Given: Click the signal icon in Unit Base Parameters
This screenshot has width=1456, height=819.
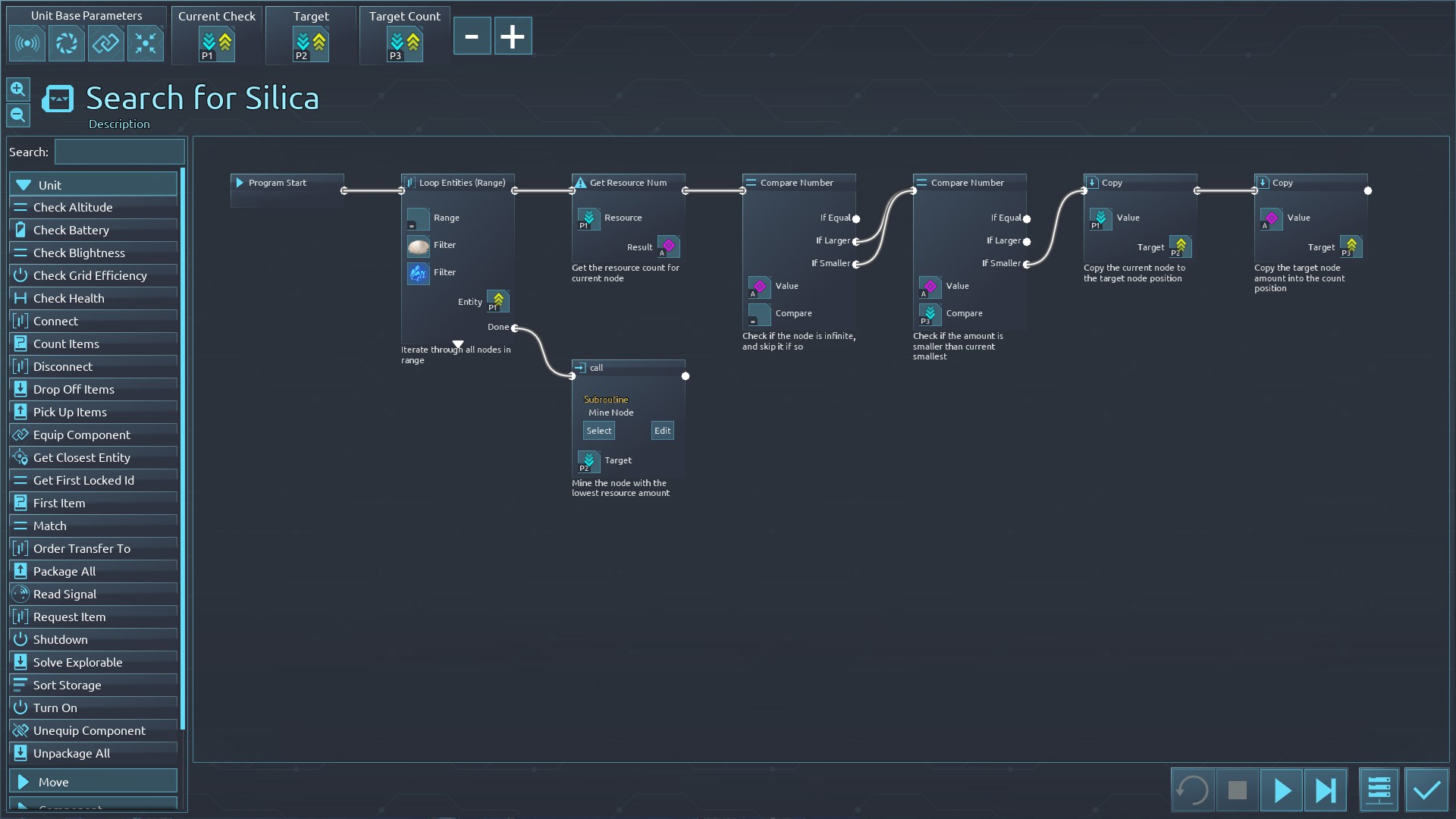Looking at the screenshot, I should (27, 43).
